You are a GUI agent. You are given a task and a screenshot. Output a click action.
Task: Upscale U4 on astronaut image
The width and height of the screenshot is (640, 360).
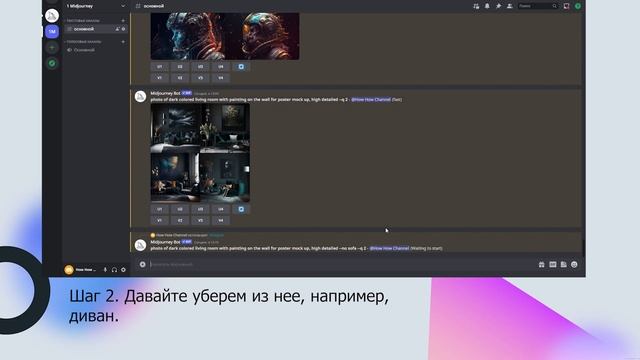[221, 67]
